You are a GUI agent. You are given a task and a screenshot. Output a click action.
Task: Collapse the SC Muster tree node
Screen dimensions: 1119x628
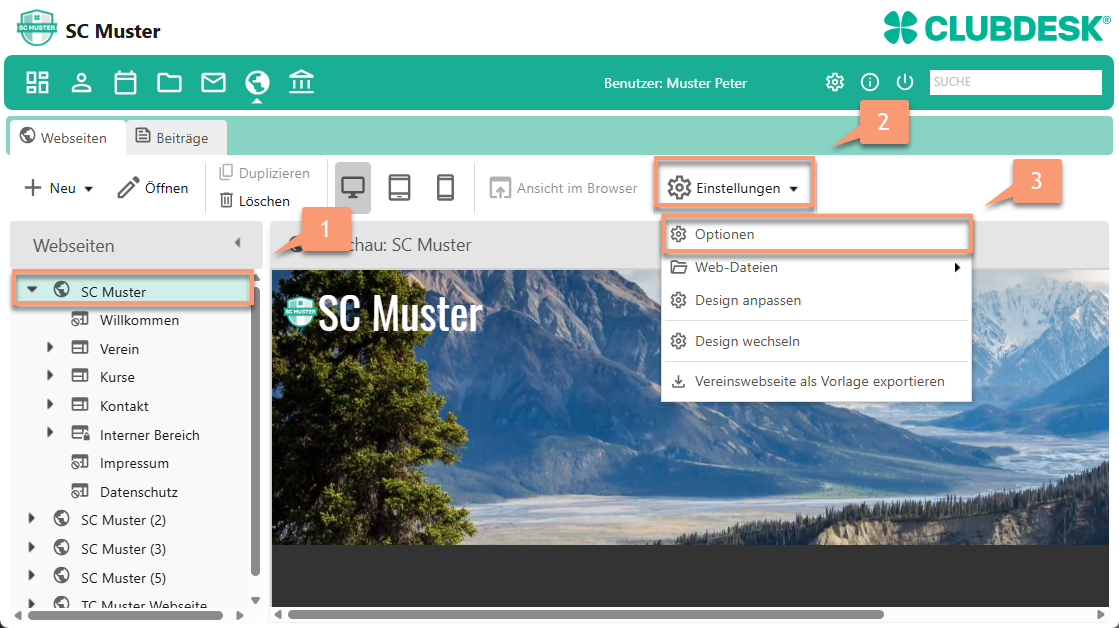point(32,290)
